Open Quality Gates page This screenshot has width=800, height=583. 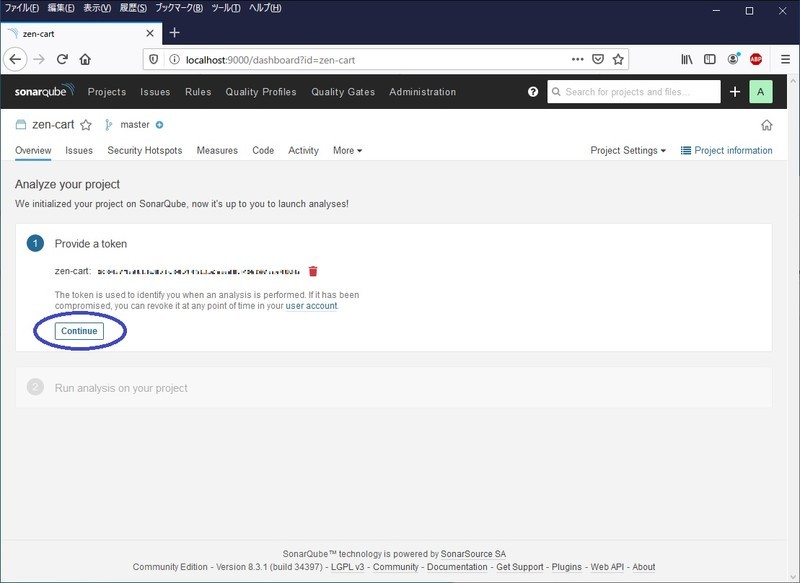pos(343,92)
